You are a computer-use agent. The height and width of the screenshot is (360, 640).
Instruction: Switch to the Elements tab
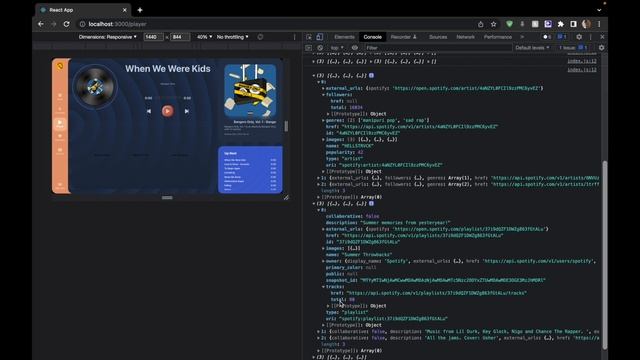344,37
